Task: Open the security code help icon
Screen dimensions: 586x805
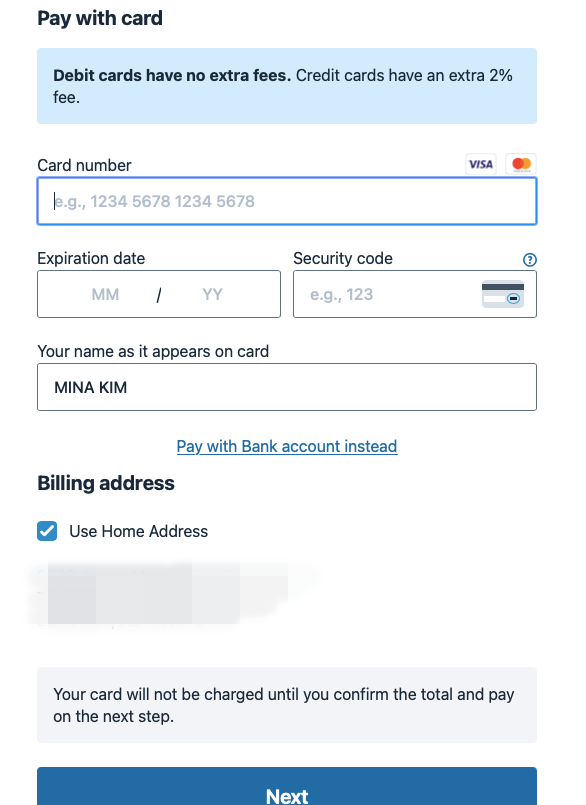Action: tap(530, 260)
